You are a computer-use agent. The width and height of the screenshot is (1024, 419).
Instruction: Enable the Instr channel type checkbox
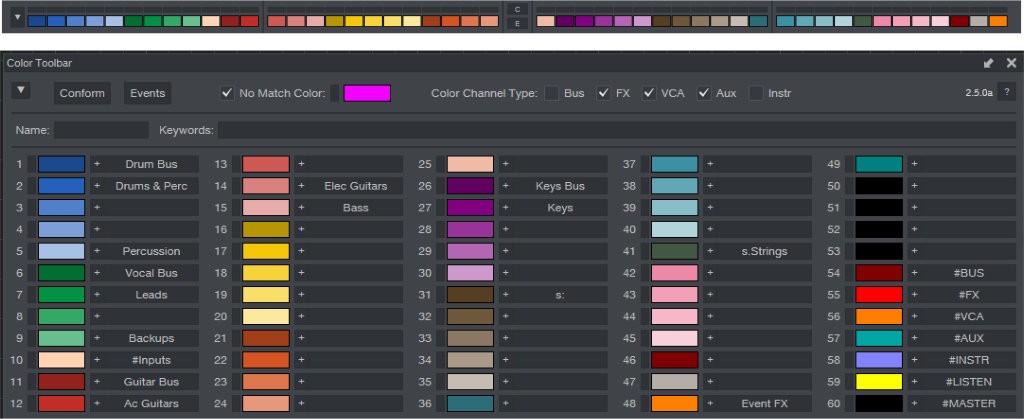pyautogui.click(x=757, y=93)
